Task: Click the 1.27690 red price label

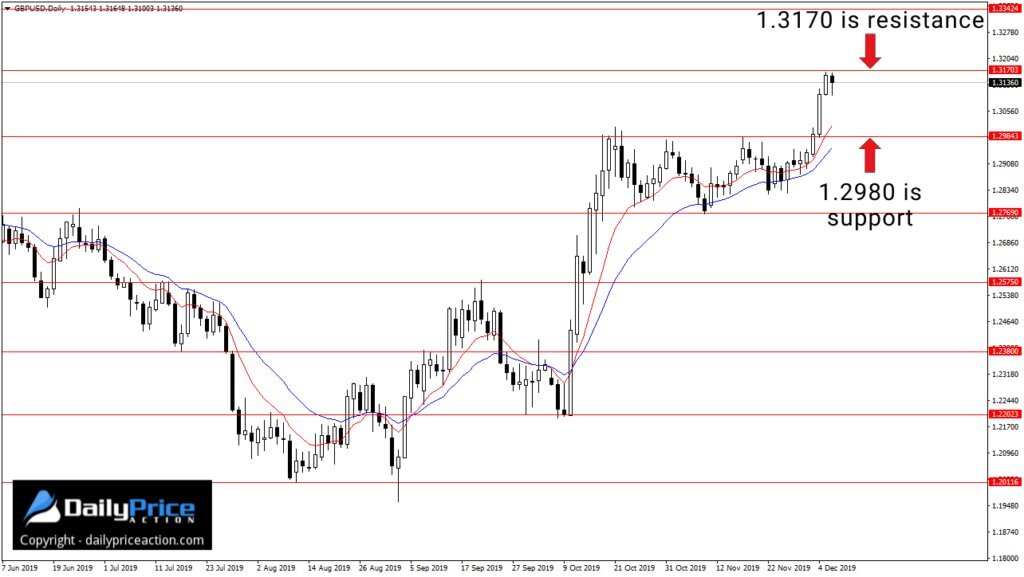Action: coord(1005,213)
